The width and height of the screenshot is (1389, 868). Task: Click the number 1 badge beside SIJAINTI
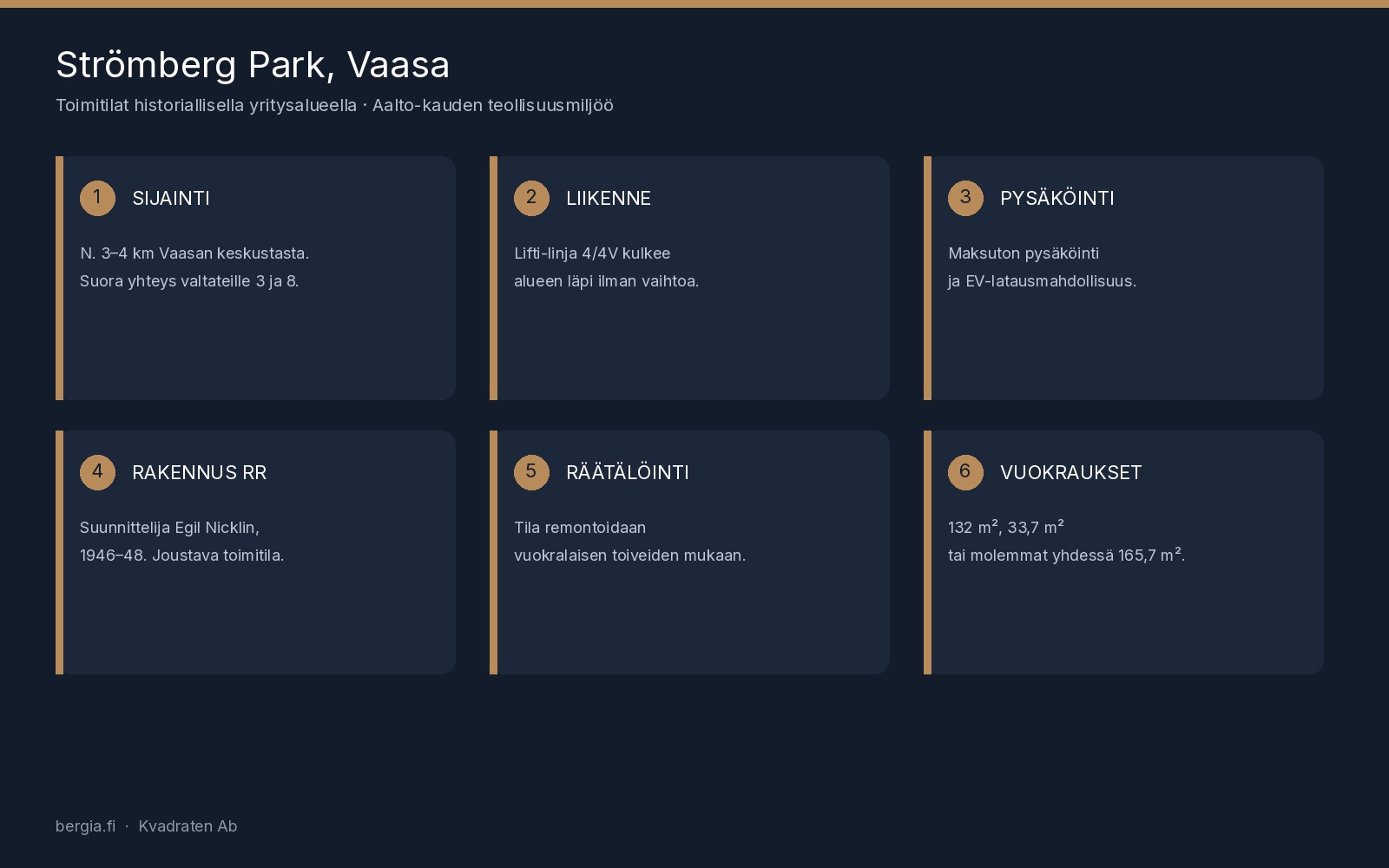click(x=97, y=198)
